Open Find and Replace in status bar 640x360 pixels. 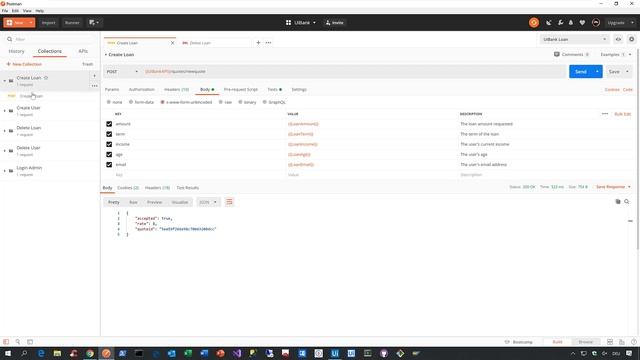[18, 342]
